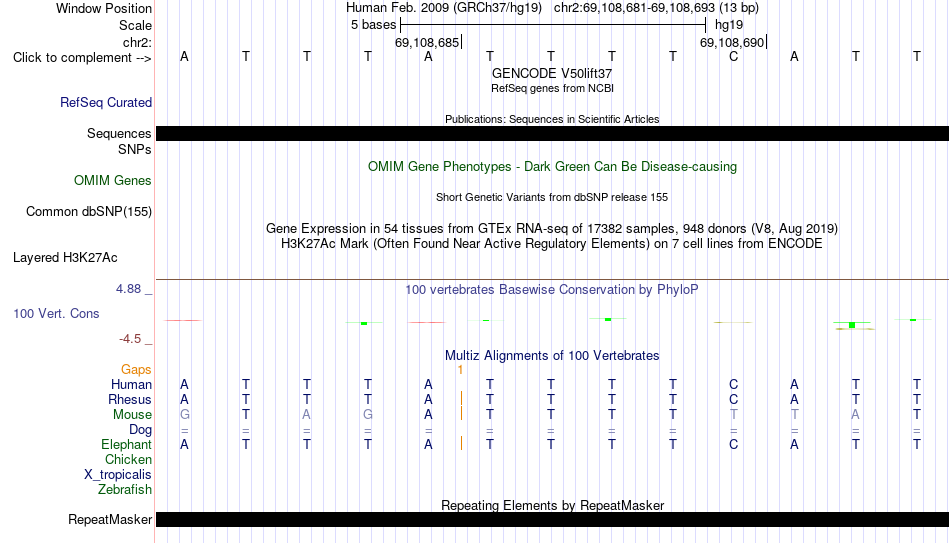This screenshot has width=950, height=543.
Task: Select the Mouse species row label
Action: (132, 415)
